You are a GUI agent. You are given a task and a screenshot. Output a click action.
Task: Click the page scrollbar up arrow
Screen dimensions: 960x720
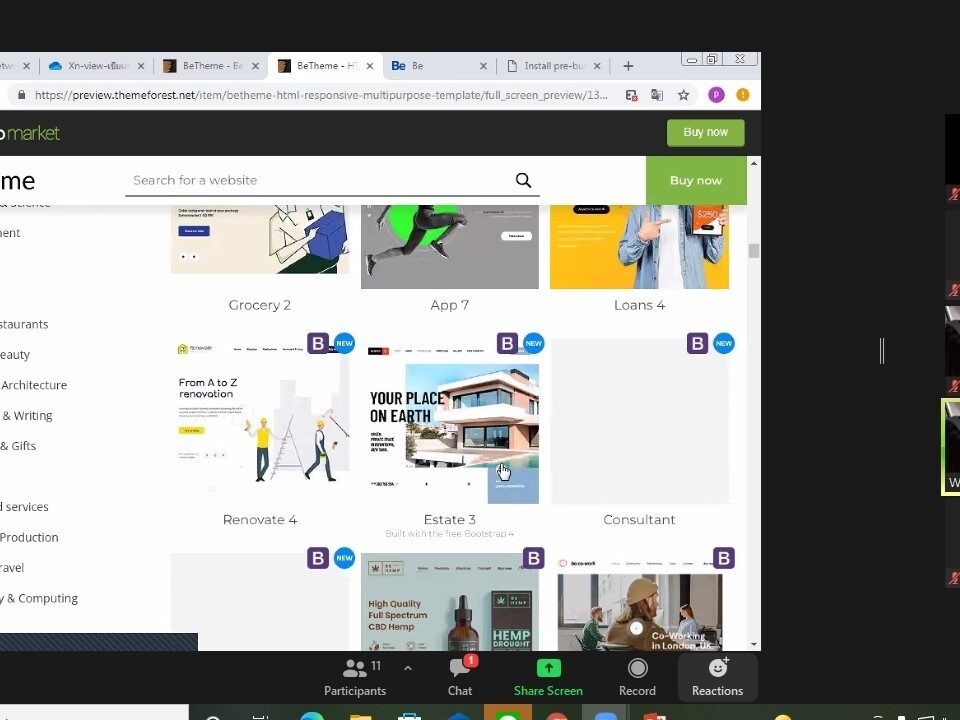[x=754, y=163]
